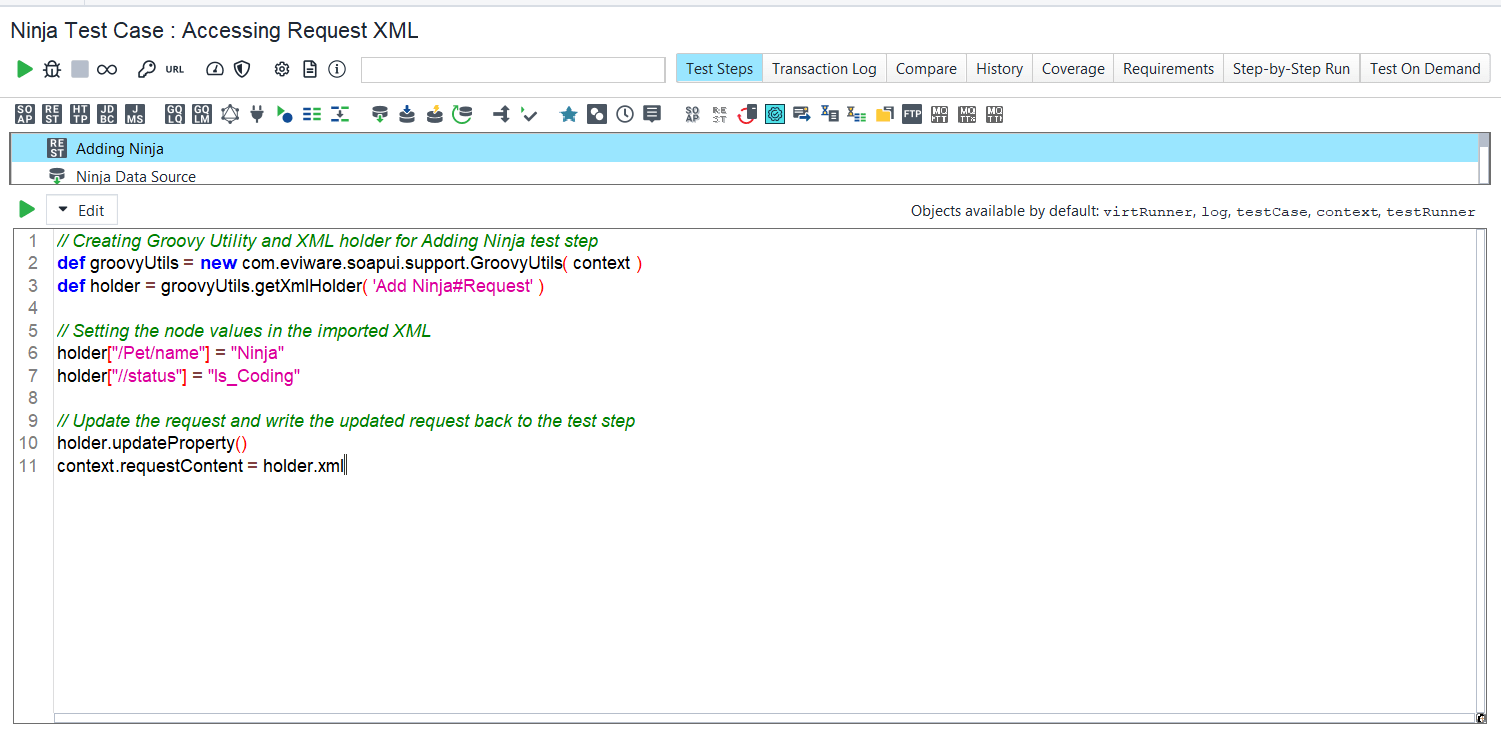Click inside the toolbar search field
The width and height of the screenshot is (1501, 729).
point(512,69)
